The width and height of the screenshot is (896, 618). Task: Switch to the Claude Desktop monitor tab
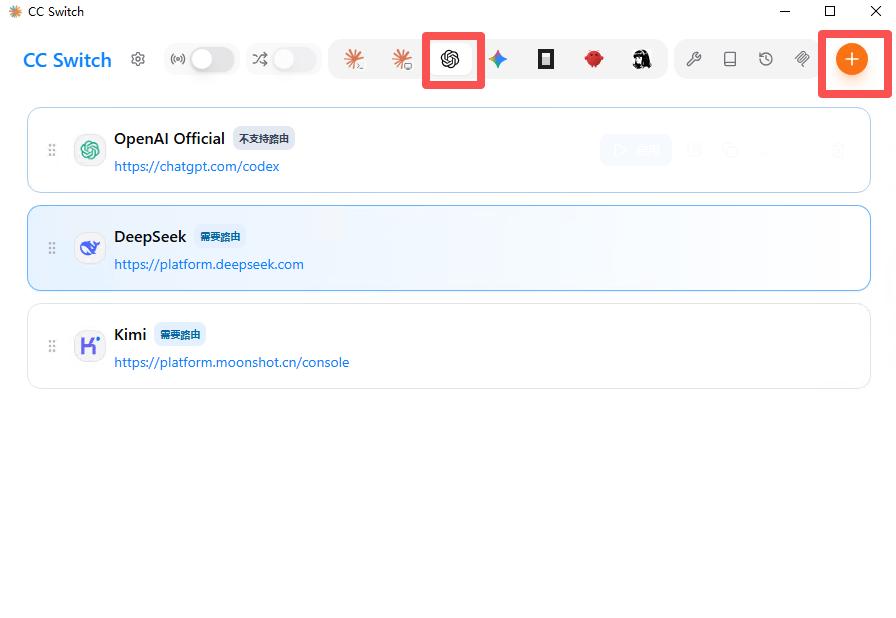click(402, 59)
